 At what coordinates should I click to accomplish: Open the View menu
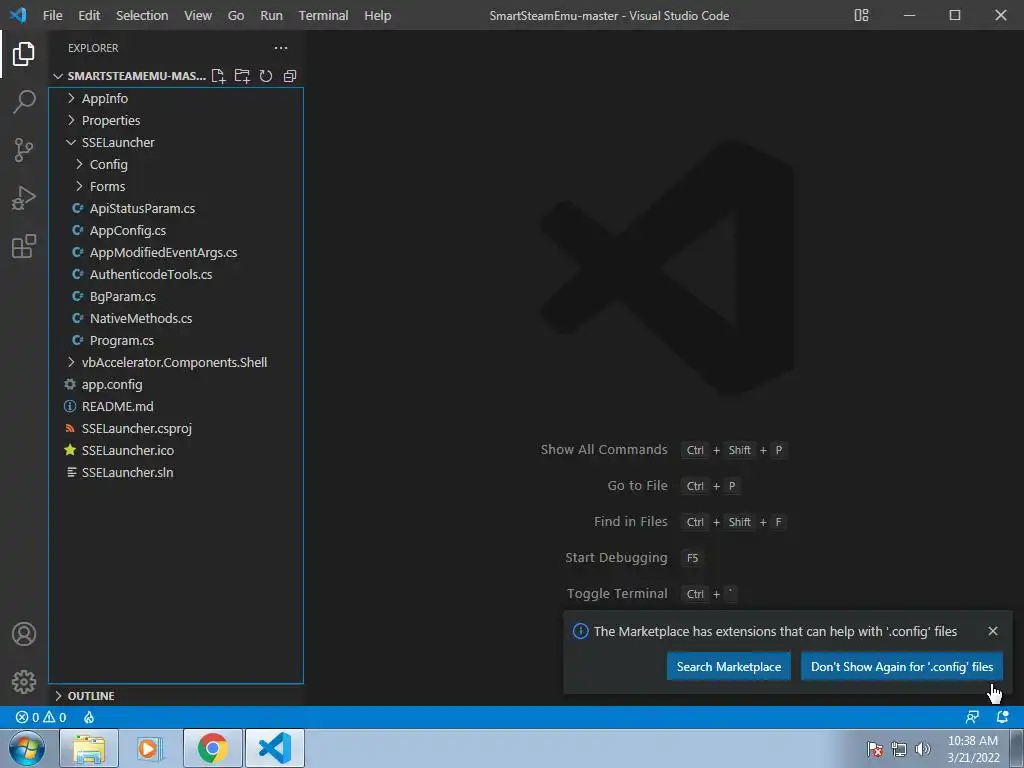198,15
